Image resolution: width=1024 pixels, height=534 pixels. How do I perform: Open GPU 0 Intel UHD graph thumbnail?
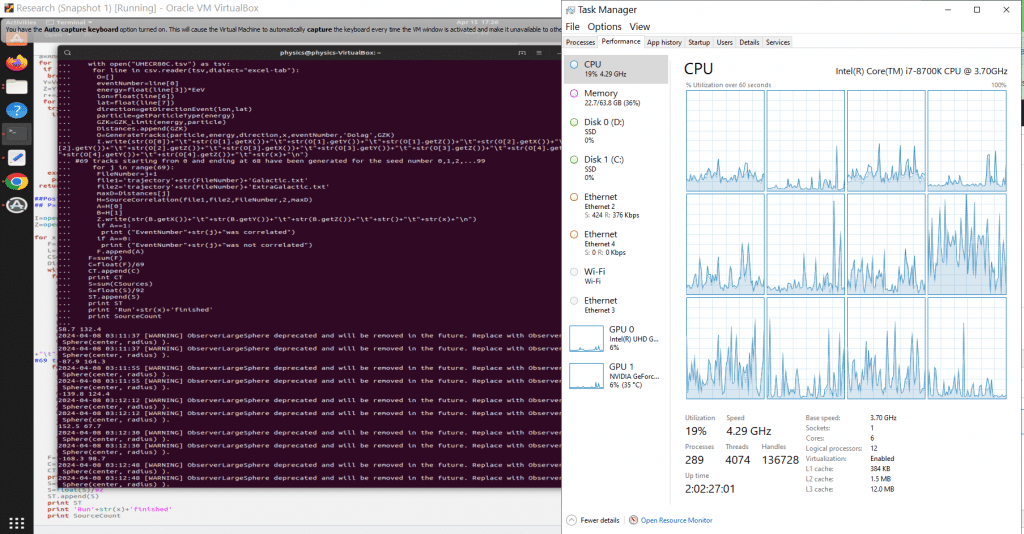586,339
